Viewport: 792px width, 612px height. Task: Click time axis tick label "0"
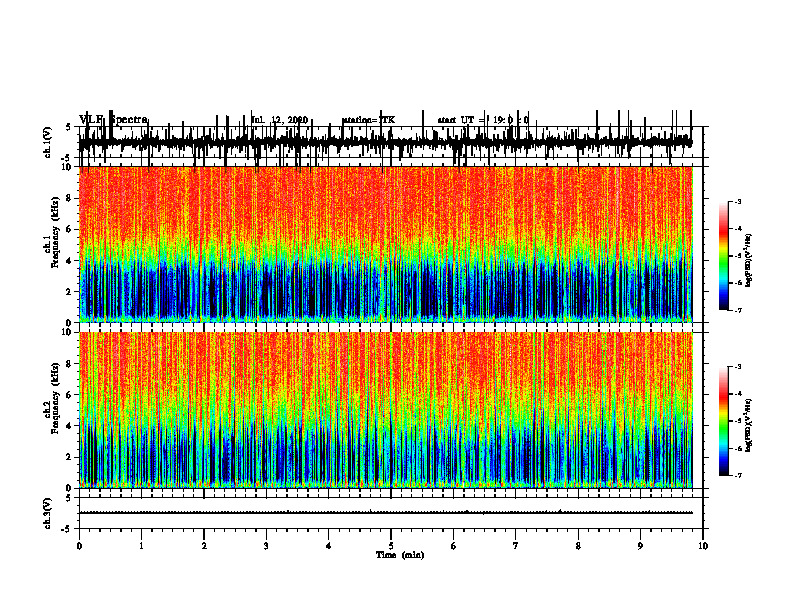[x=79, y=546]
